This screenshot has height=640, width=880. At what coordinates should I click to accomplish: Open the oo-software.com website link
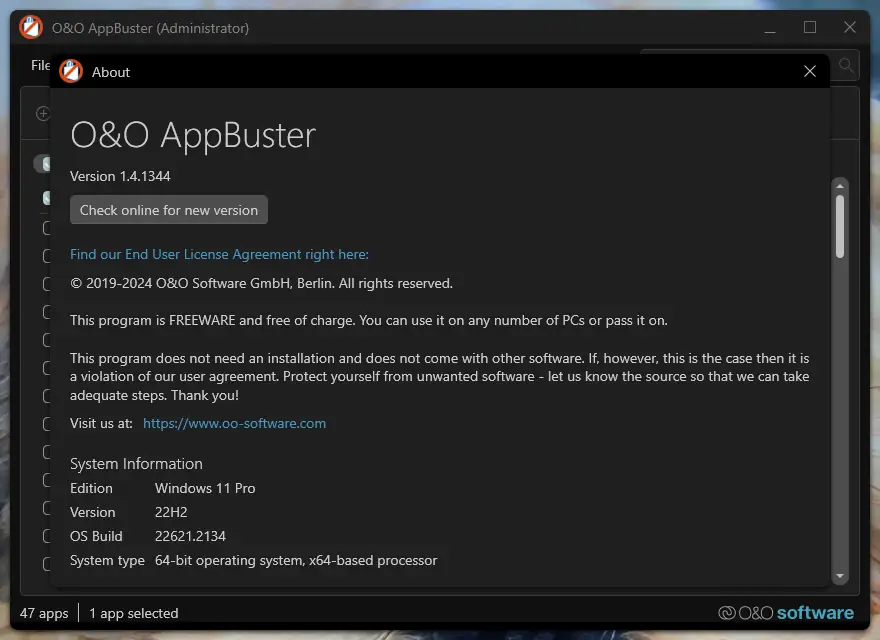pyautogui.click(x=235, y=423)
